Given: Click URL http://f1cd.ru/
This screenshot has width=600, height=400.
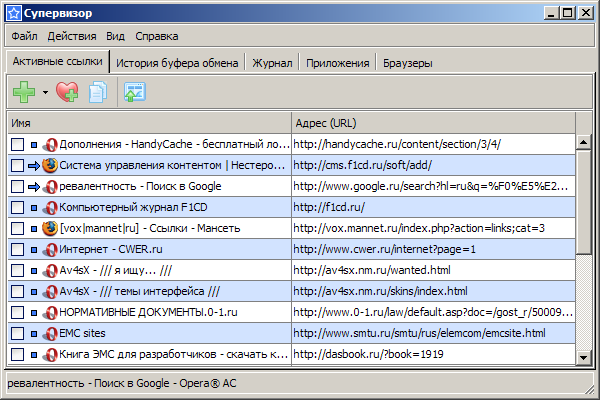Looking at the screenshot, I should 329,207.
